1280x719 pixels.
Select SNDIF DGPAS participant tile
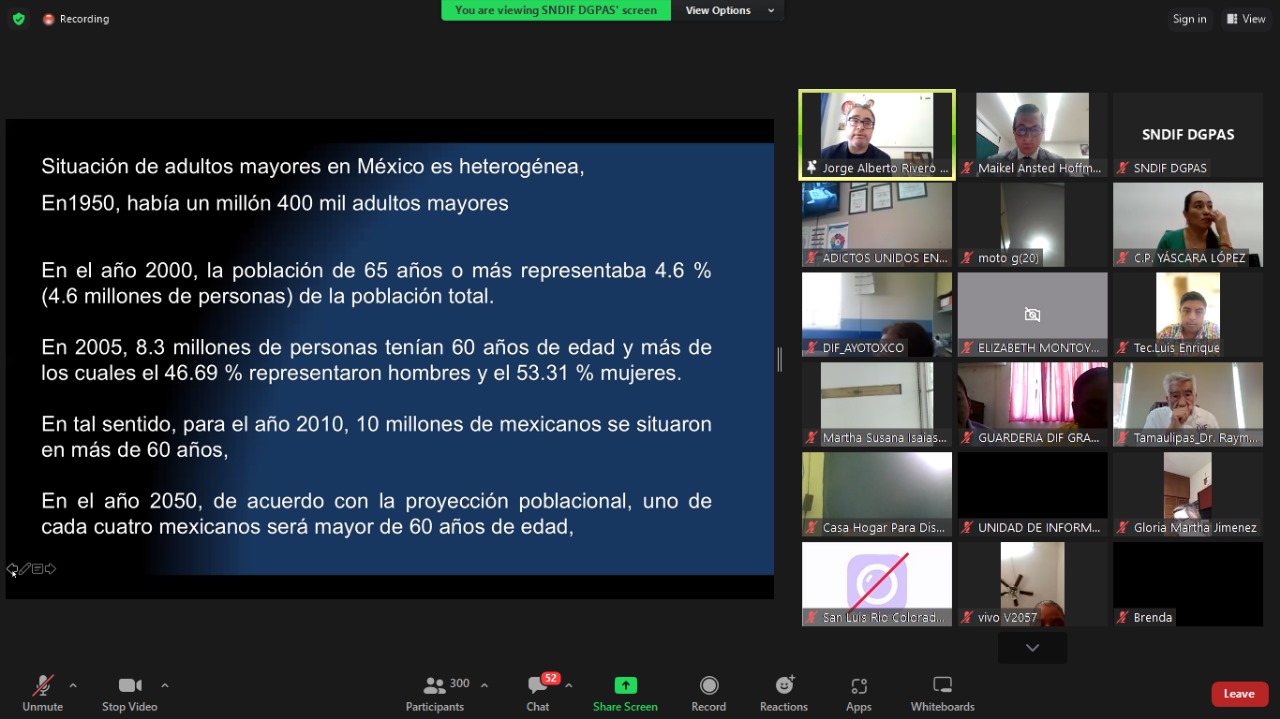click(x=1188, y=135)
